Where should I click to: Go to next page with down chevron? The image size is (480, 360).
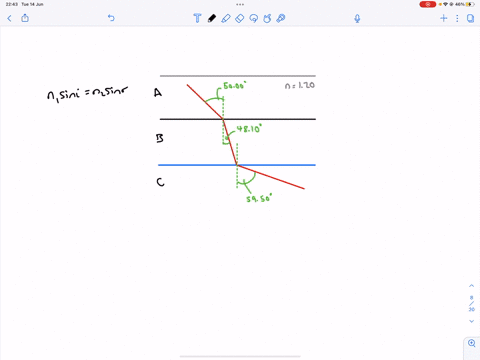pyautogui.click(x=471, y=321)
